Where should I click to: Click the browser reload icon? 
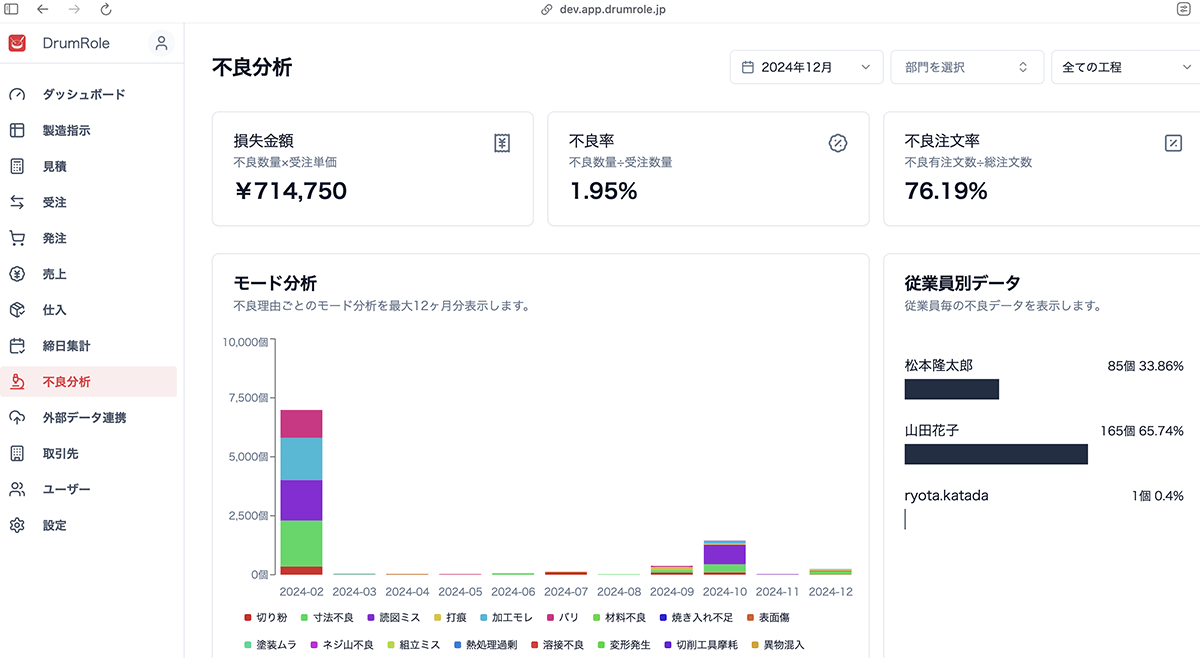[106, 9]
